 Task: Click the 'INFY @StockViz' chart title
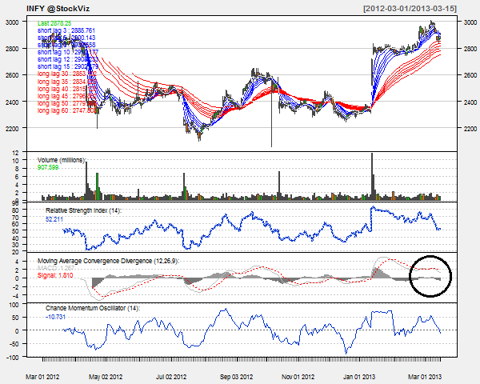click(x=58, y=9)
